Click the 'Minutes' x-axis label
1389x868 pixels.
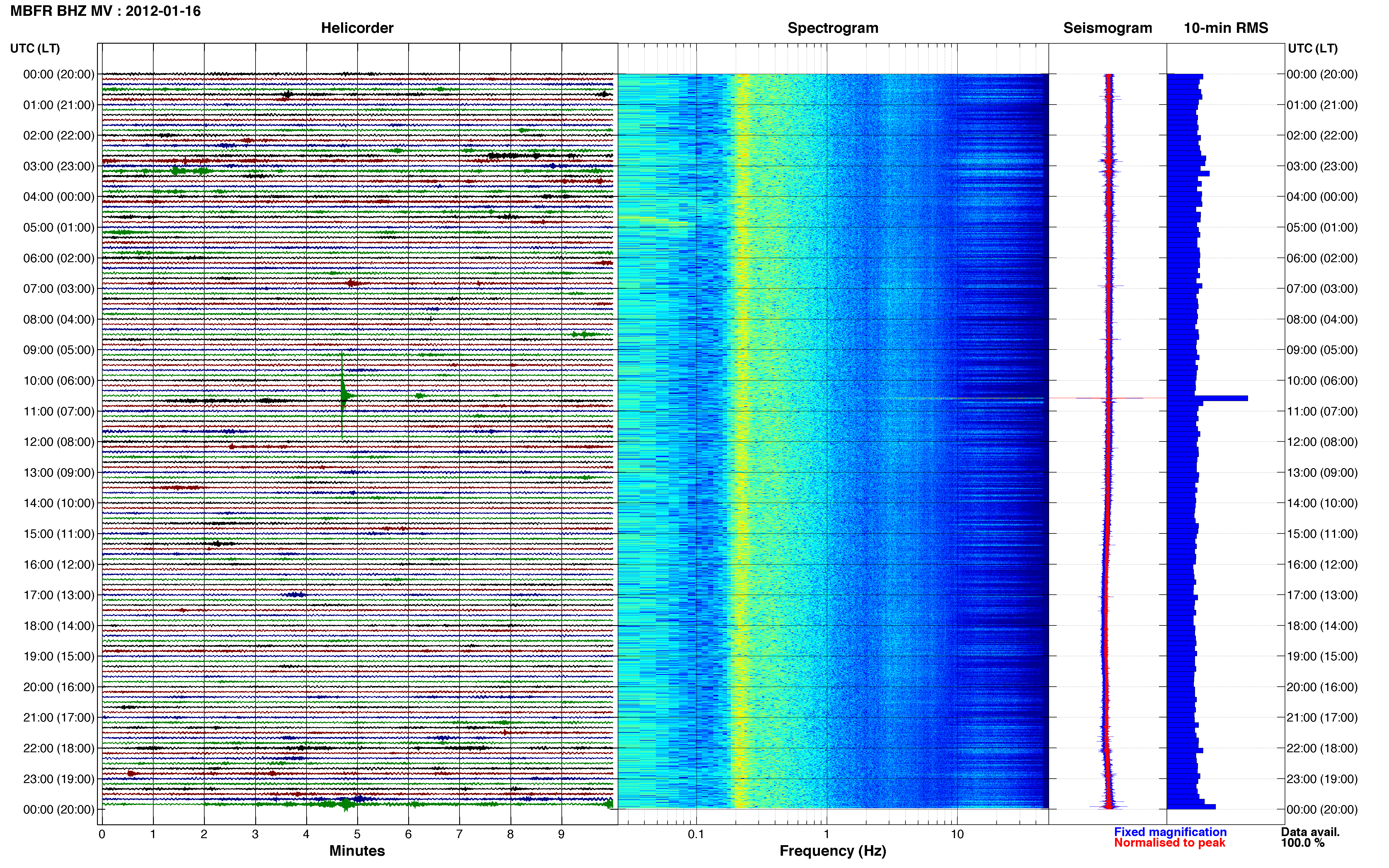357,851
